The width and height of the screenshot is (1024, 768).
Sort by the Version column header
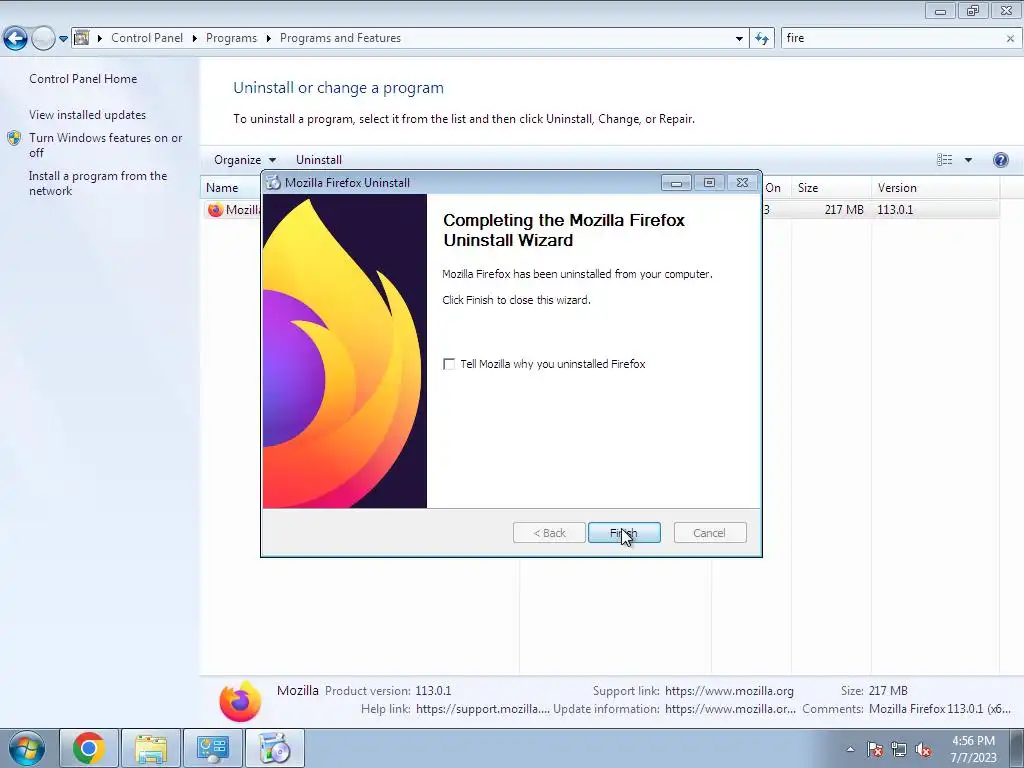coord(935,188)
